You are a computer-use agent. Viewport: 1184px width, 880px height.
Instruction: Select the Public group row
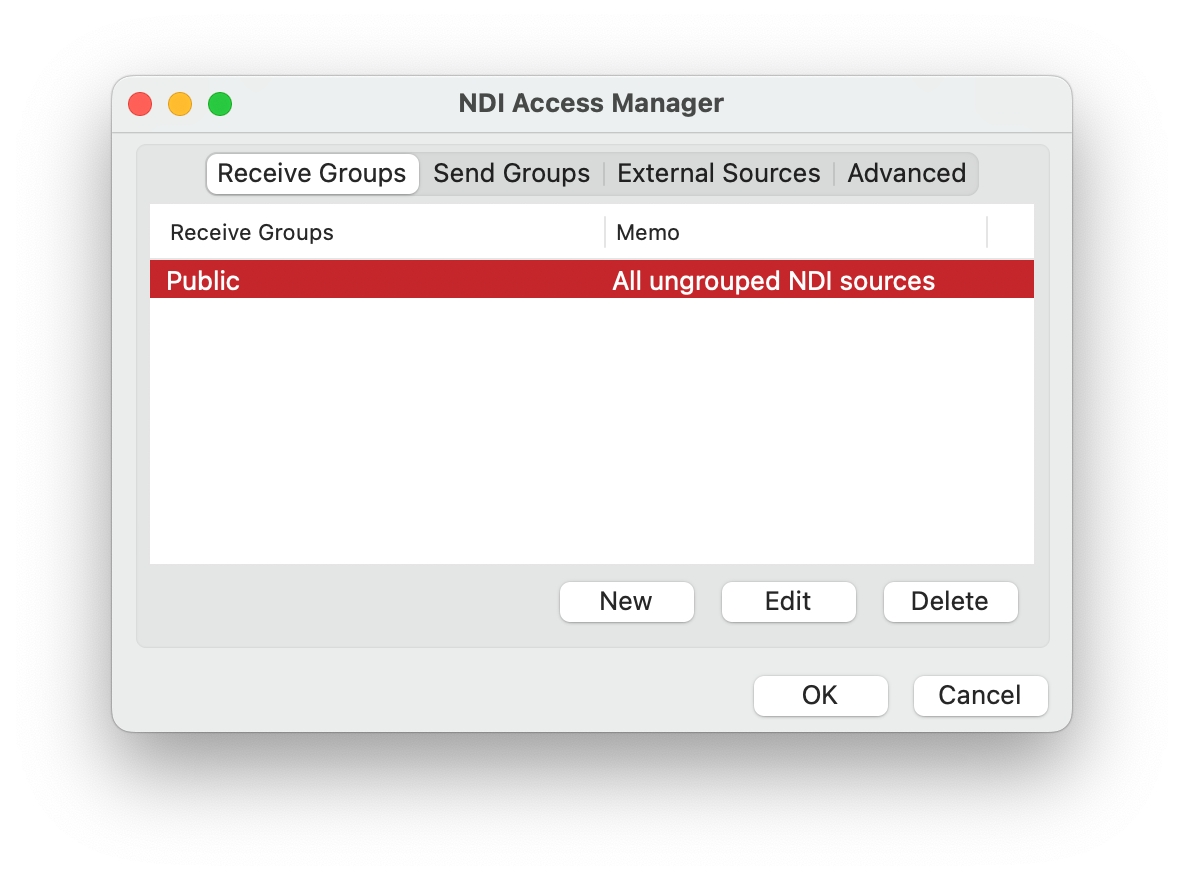tap(204, 281)
